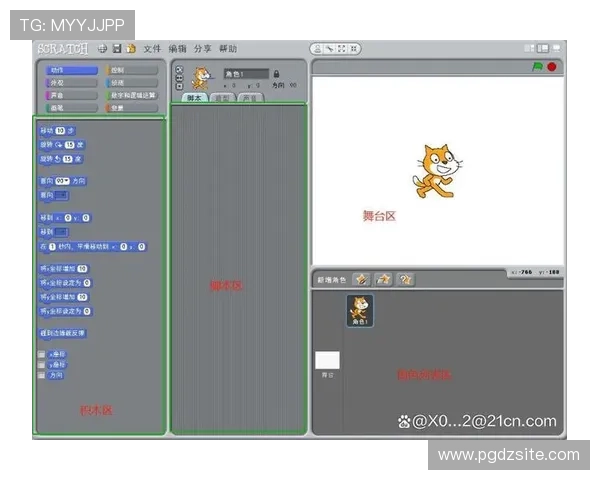This screenshot has width=600, height=480.
Task: Select the 角色1 sprite thumbnail in the sprite list
Action: click(360, 311)
